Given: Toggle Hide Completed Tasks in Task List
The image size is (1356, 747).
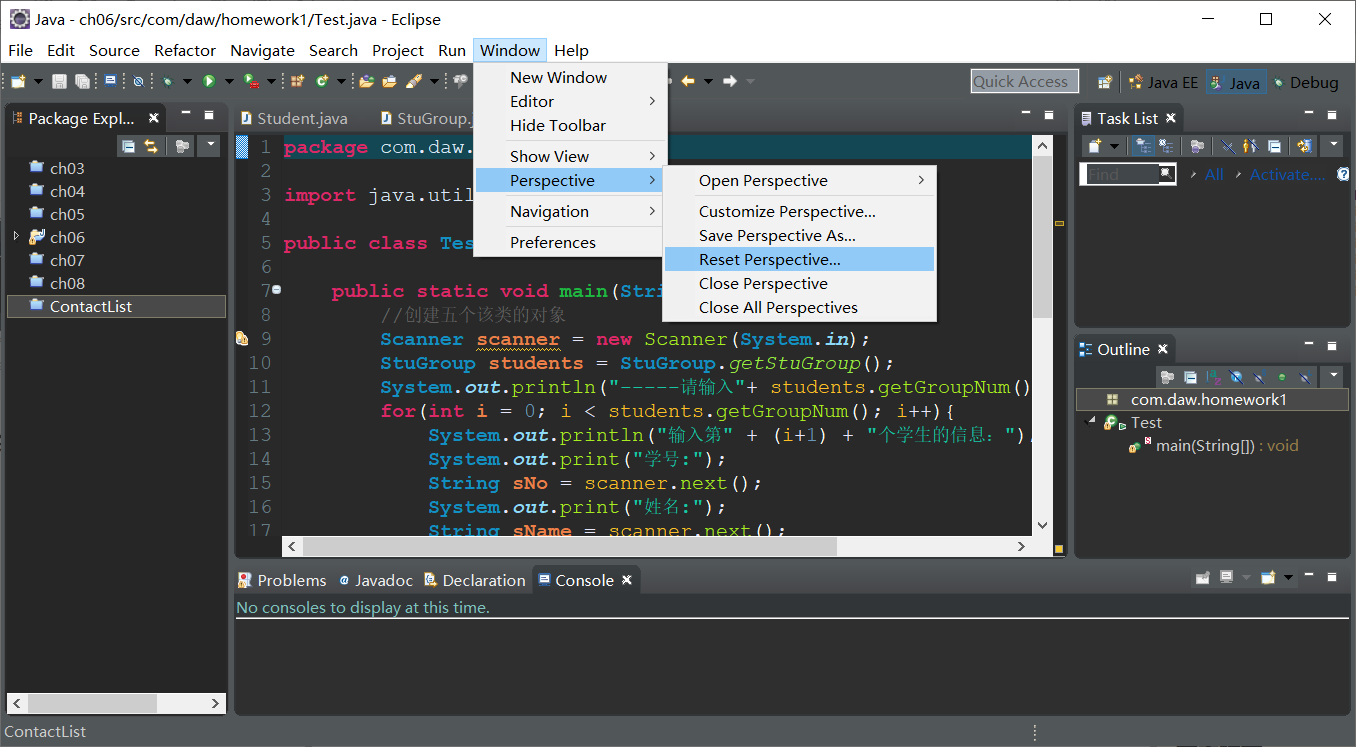Looking at the screenshot, I should (1228, 146).
